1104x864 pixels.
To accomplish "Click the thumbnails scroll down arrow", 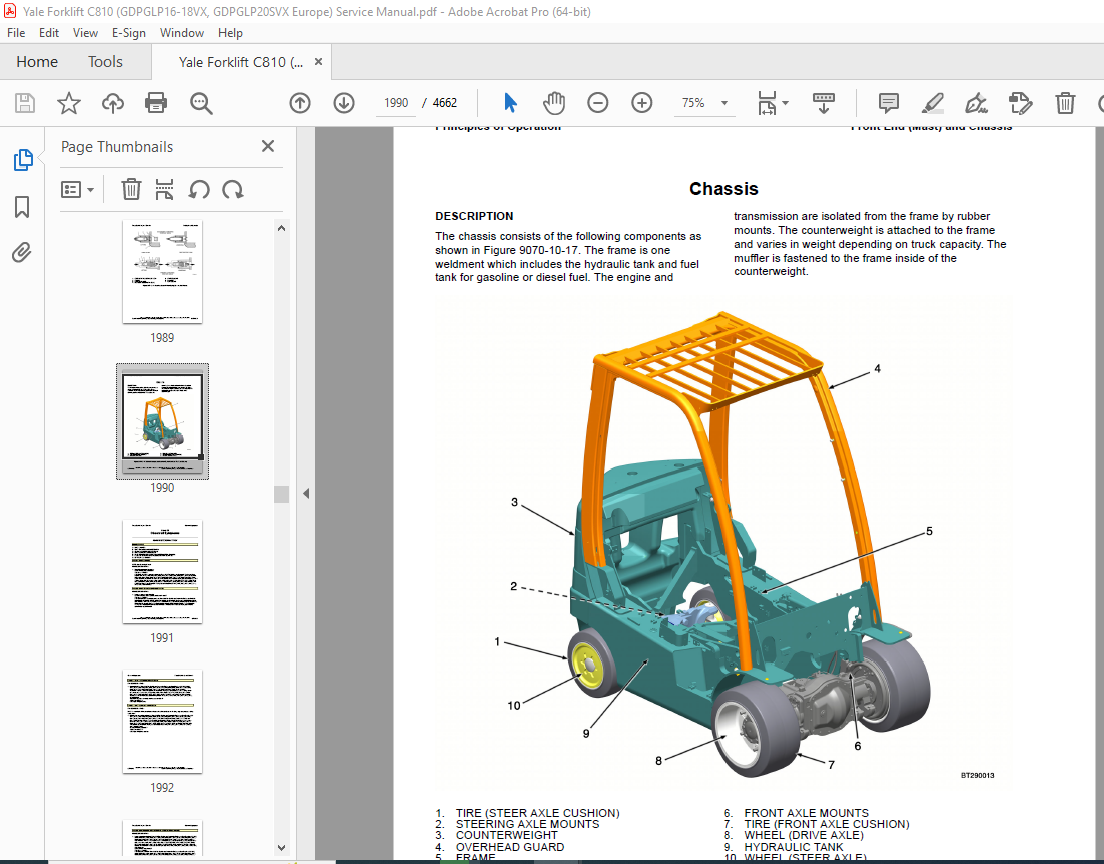I will [x=282, y=848].
